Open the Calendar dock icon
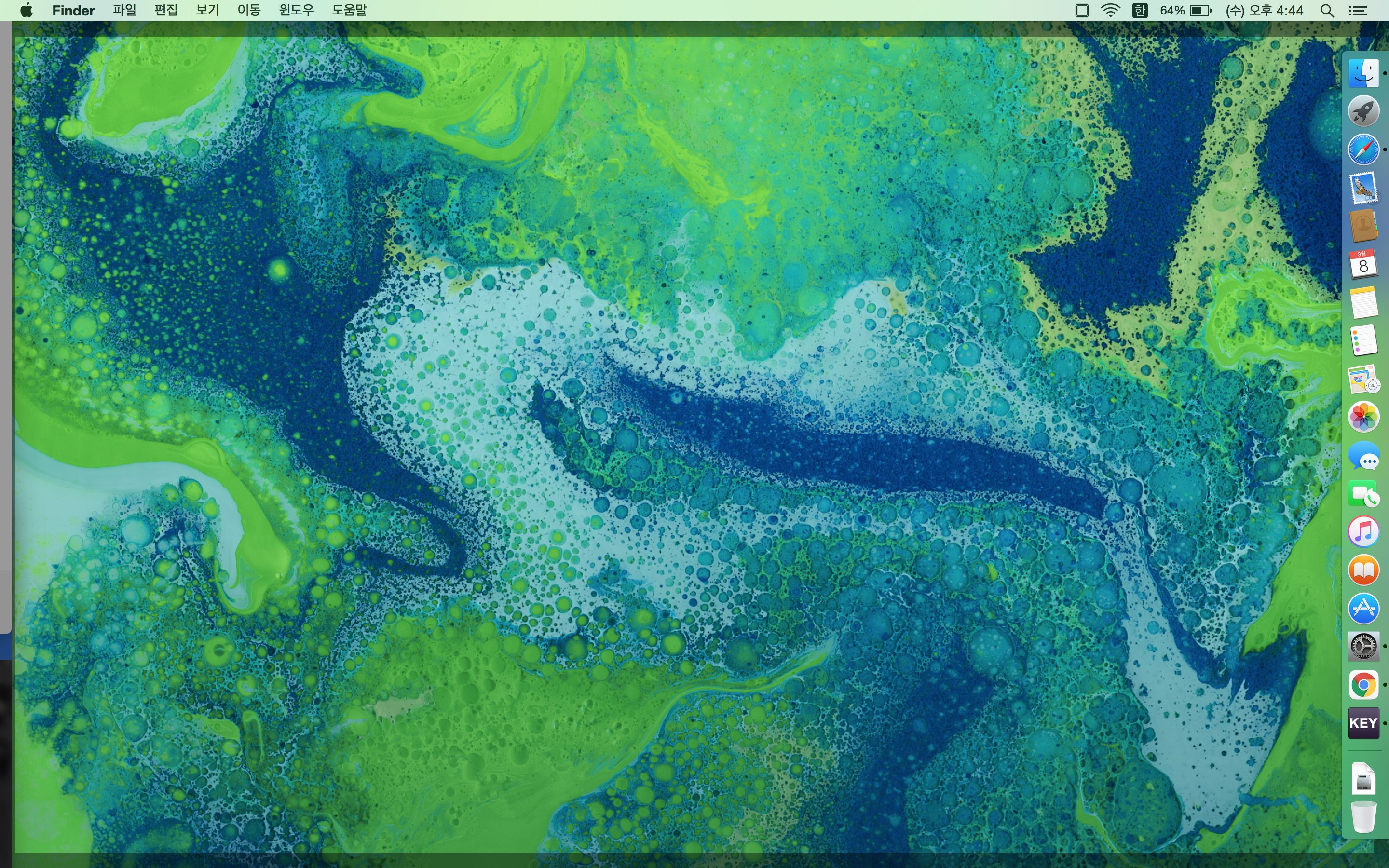The height and width of the screenshot is (868, 1389). [1363, 264]
